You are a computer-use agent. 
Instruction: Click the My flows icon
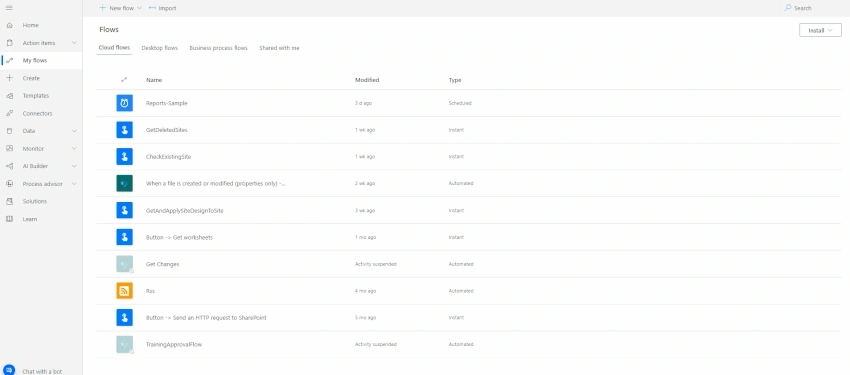[9, 61]
